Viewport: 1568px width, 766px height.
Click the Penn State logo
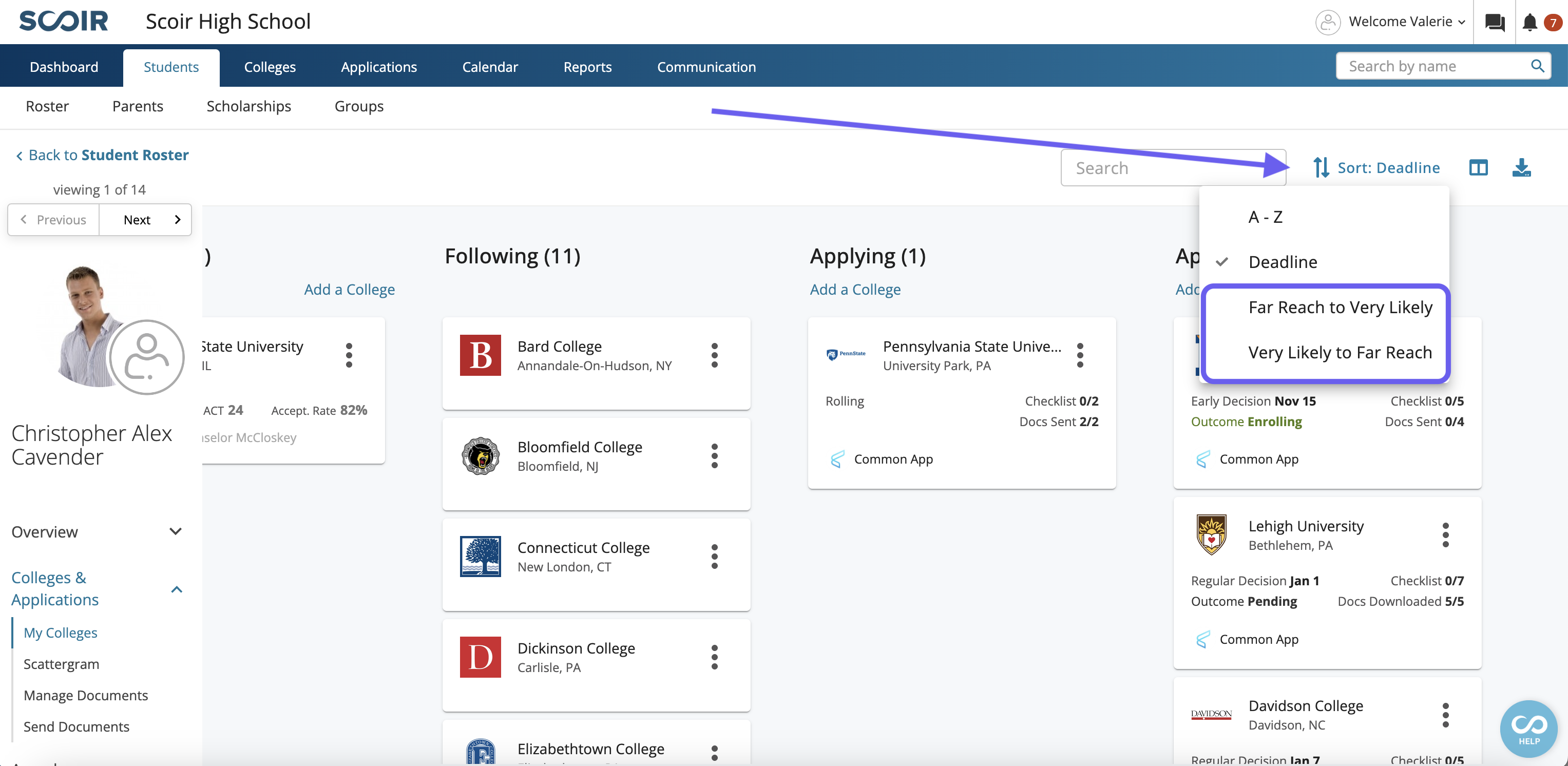(x=846, y=354)
